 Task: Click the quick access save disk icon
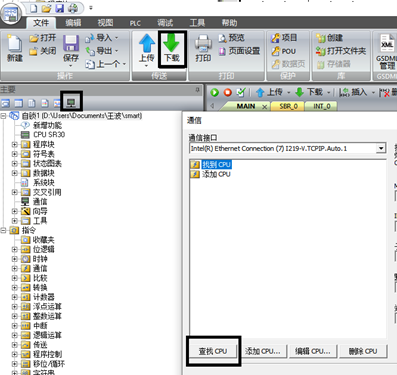click(x=60, y=8)
